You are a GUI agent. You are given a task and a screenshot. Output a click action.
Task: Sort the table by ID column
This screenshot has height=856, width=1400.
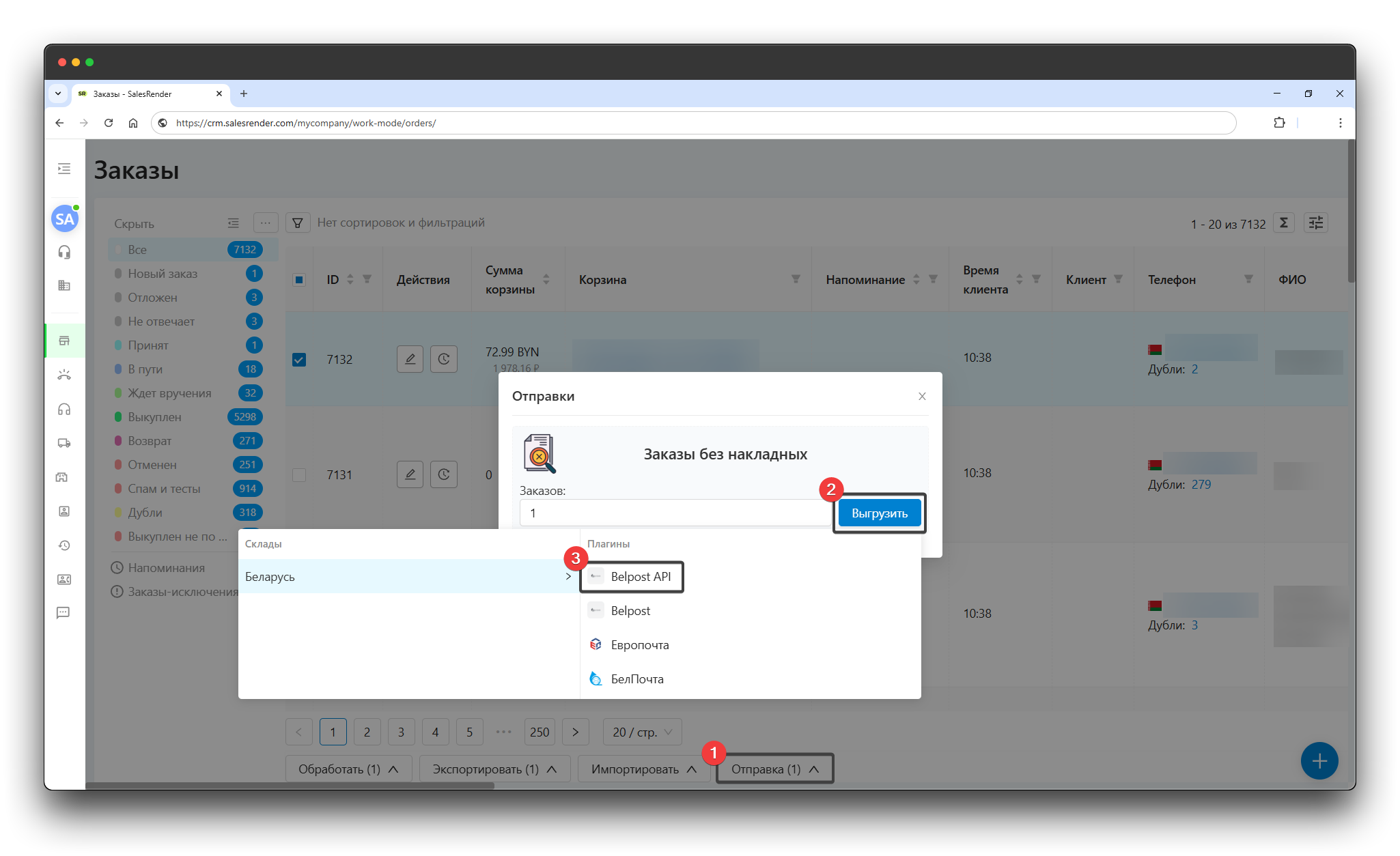(350, 279)
